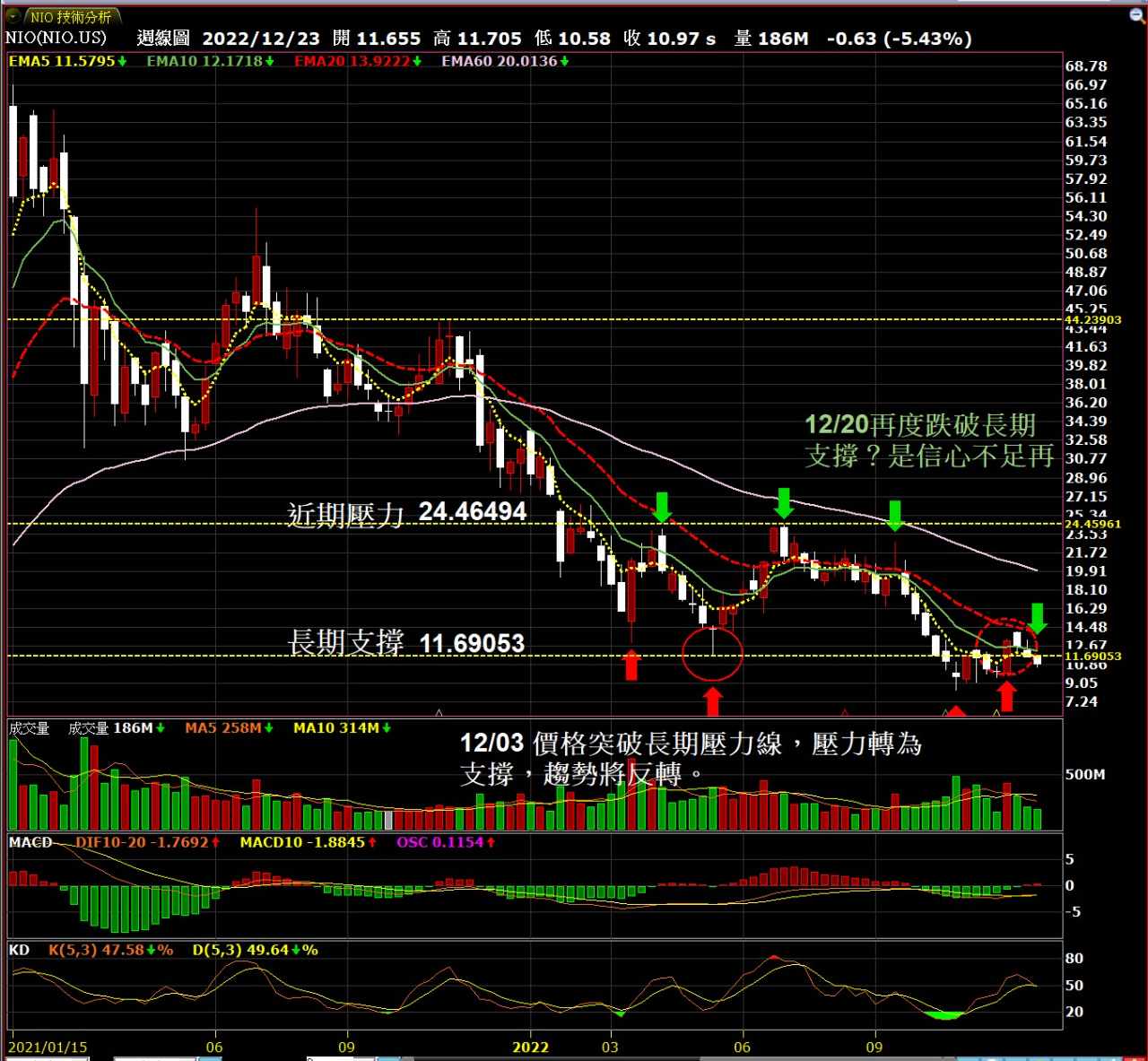This screenshot has width=1148, height=1061.
Task: Click the 11.69053 price line tag on axis
Action: click(x=1092, y=656)
